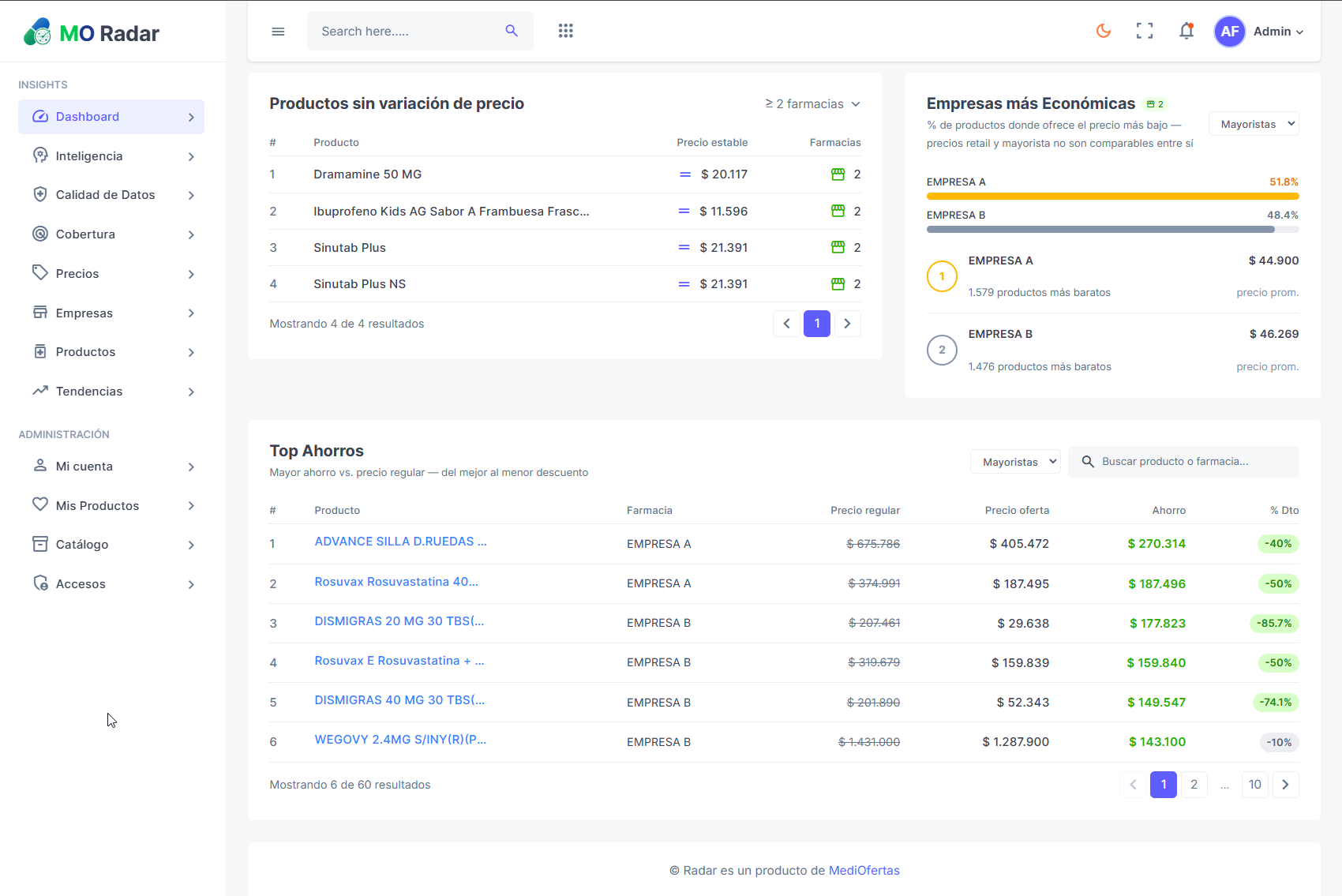This screenshot has height=896, width=1342.
Task: Expand the Productos chevron
Action: (191, 352)
